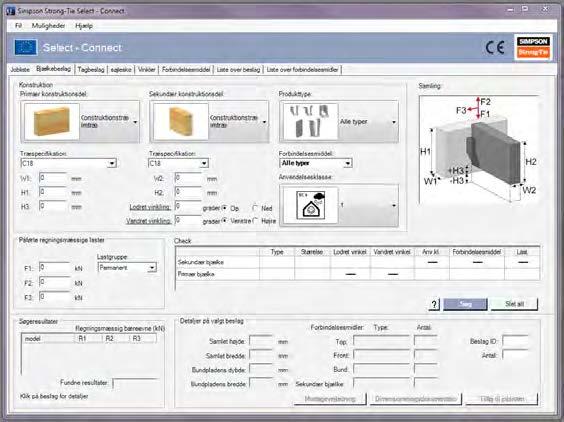Open the Muligheder menu
This screenshot has height=422, width=564.
click(x=48, y=26)
